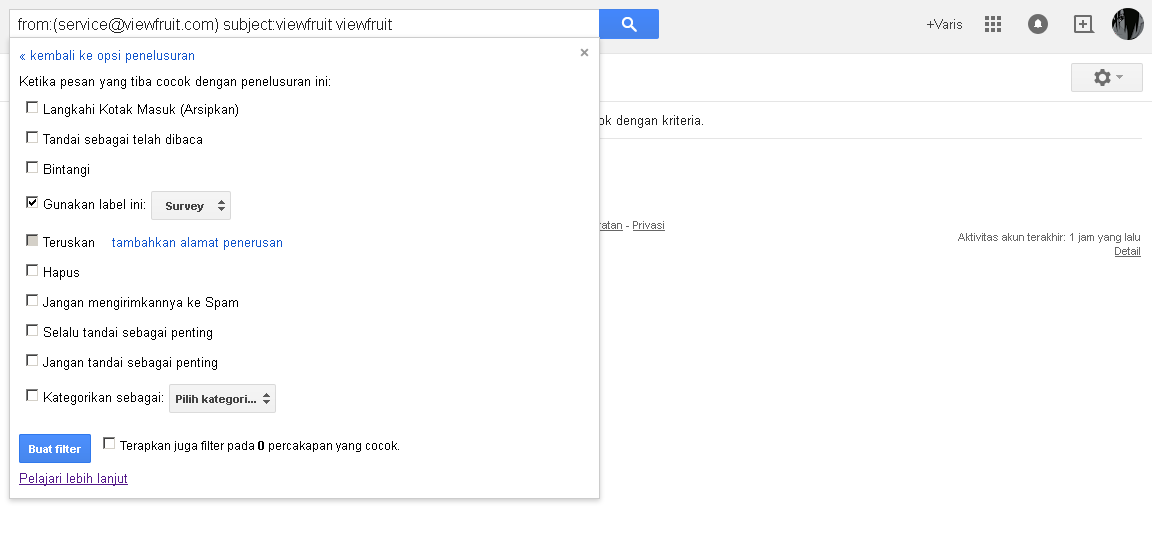Open the Google apps grid

click(993, 24)
